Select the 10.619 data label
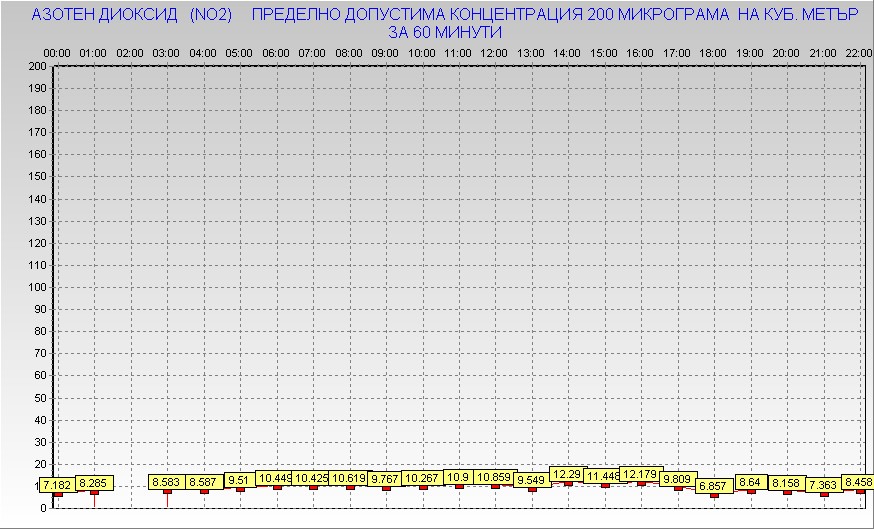The width and height of the screenshot is (874, 529). click(x=349, y=478)
